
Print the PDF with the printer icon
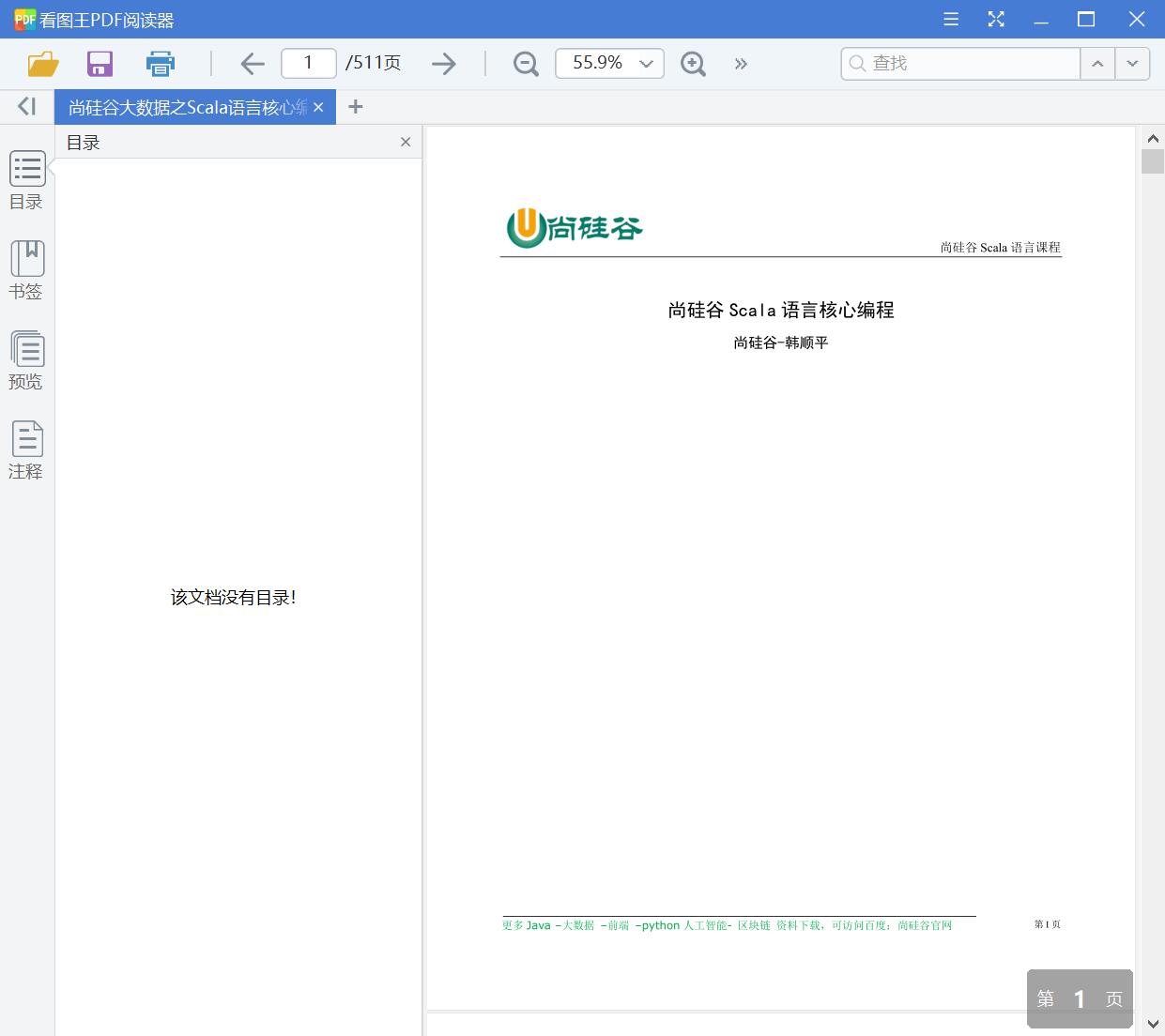tap(160, 63)
